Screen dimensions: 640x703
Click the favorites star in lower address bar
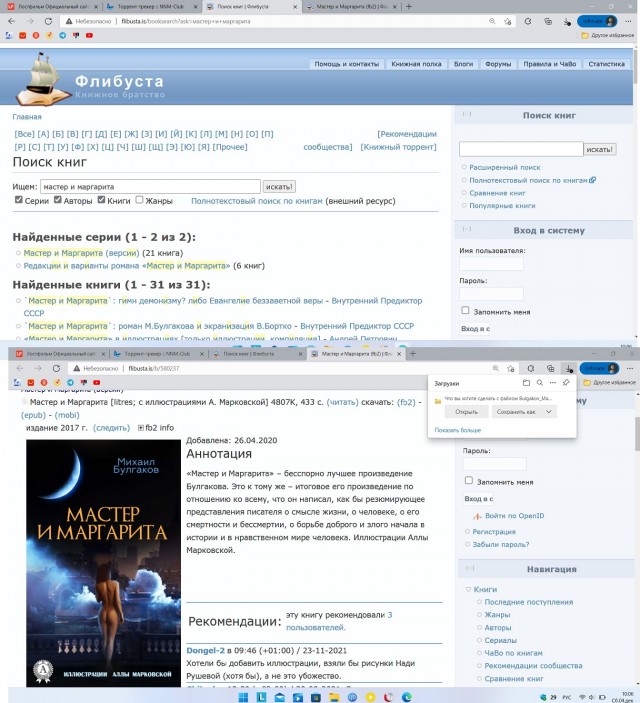tap(511, 369)
